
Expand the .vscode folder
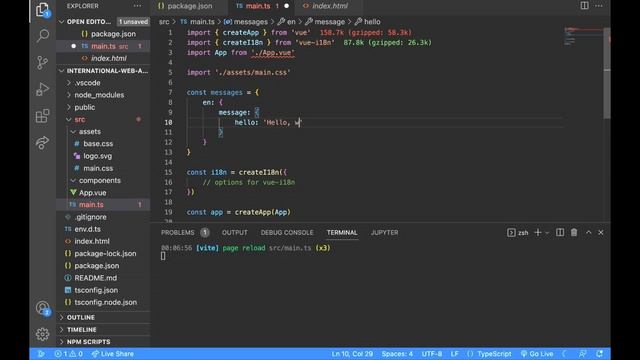tap(69, 83)
